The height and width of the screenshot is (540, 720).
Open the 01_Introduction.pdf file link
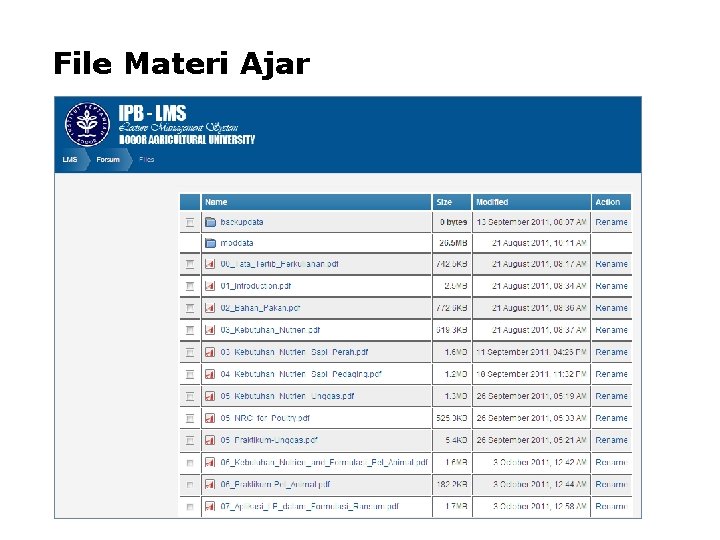pyautogui.click(x=255, y=286)
